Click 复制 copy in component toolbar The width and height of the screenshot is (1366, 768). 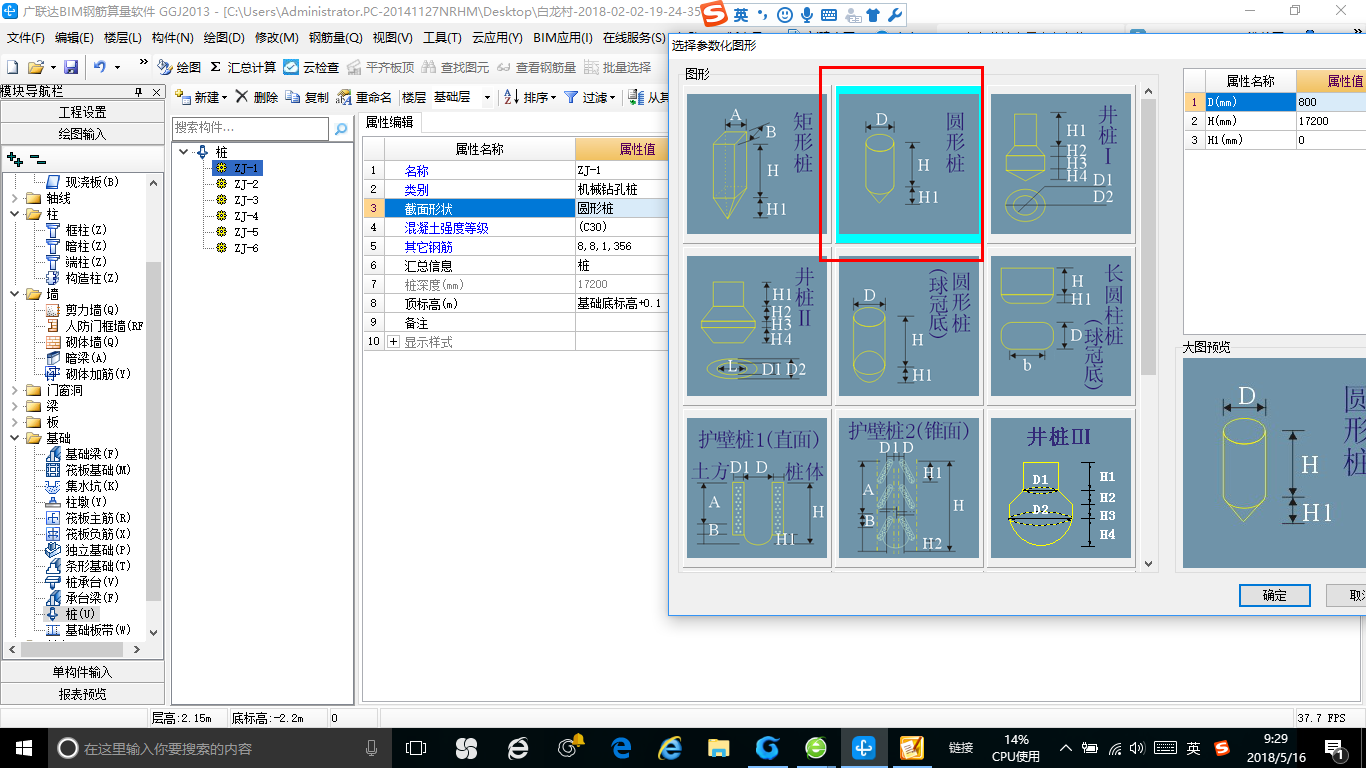tap(307, 97)
